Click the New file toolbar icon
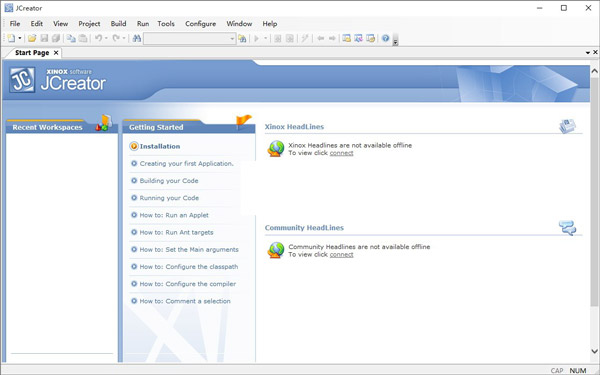 point(11,38)
